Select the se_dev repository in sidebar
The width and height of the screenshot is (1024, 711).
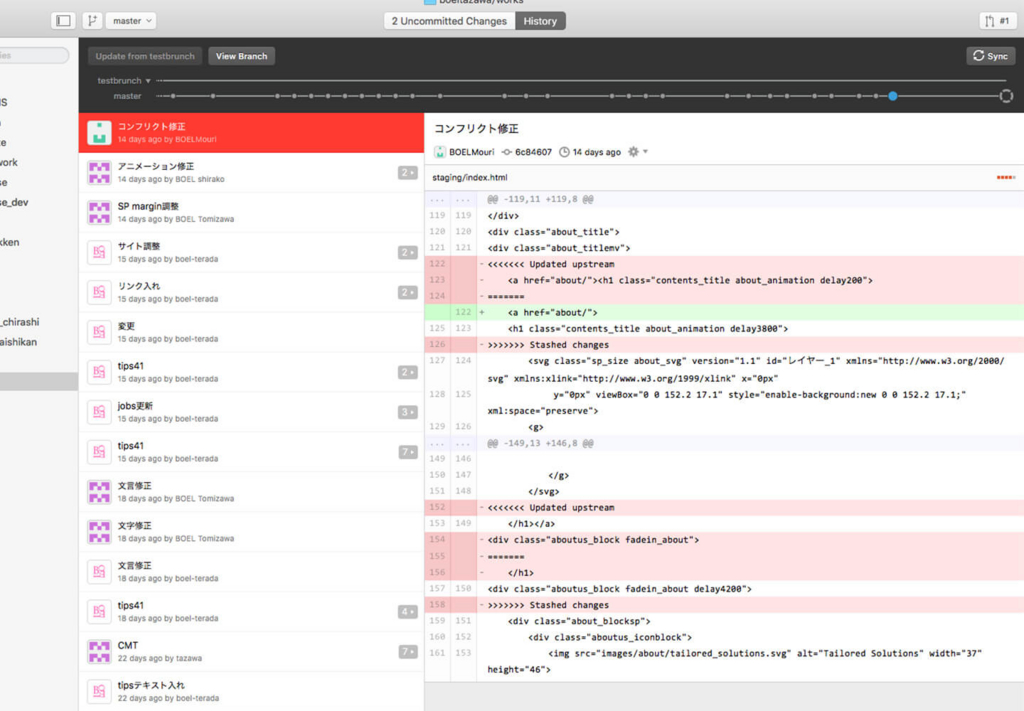[x=14, y=202]
